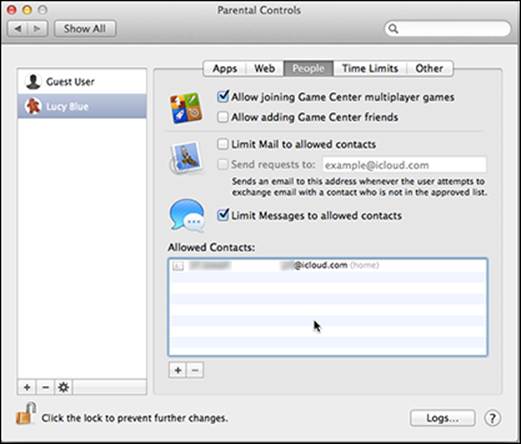This screenshot has height=444, width=521.
Task: Go forward with the right arrow button
Action: pyautogui.click(x=37, y=29)
